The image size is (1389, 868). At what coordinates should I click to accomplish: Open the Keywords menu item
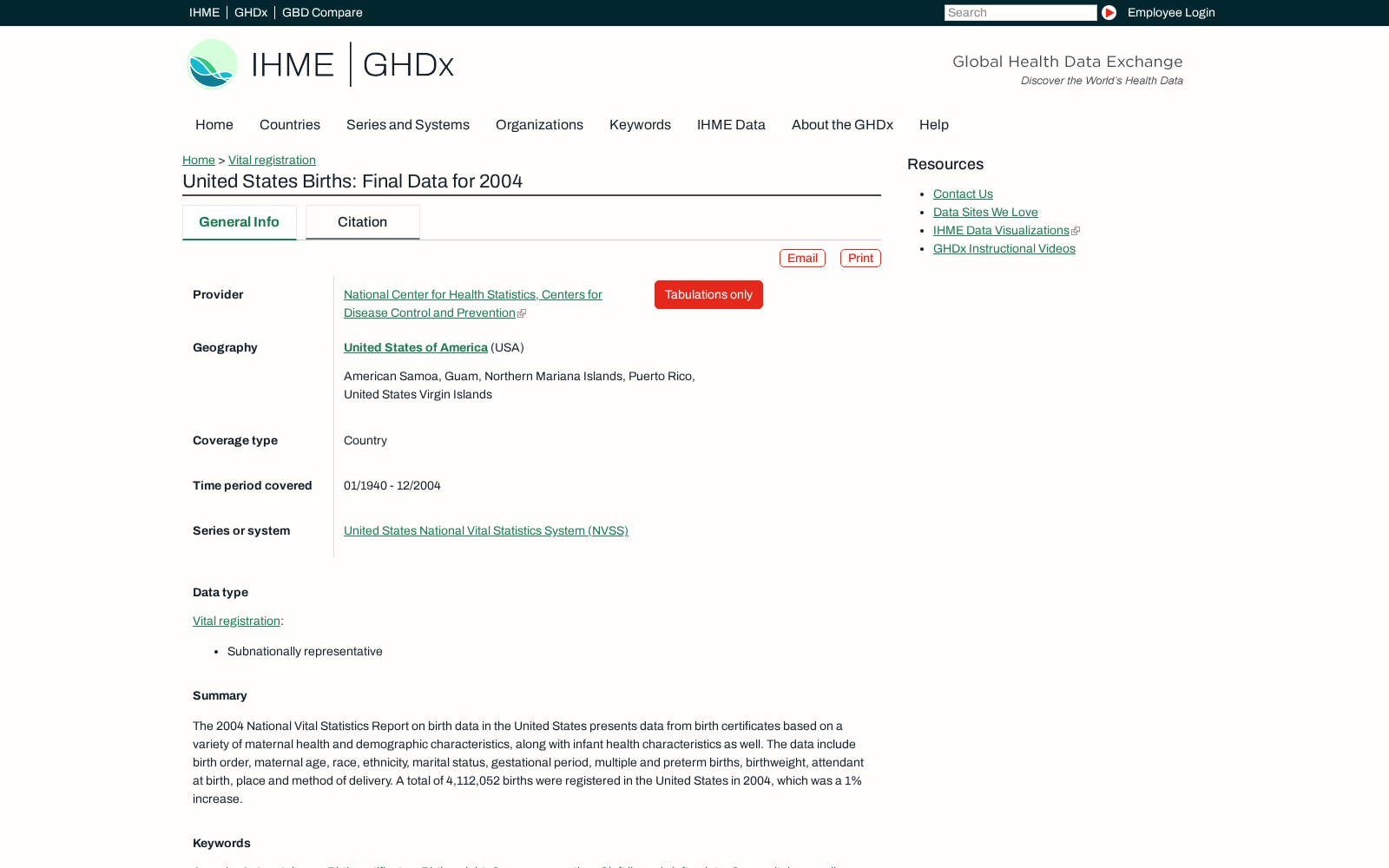[640, 125]
